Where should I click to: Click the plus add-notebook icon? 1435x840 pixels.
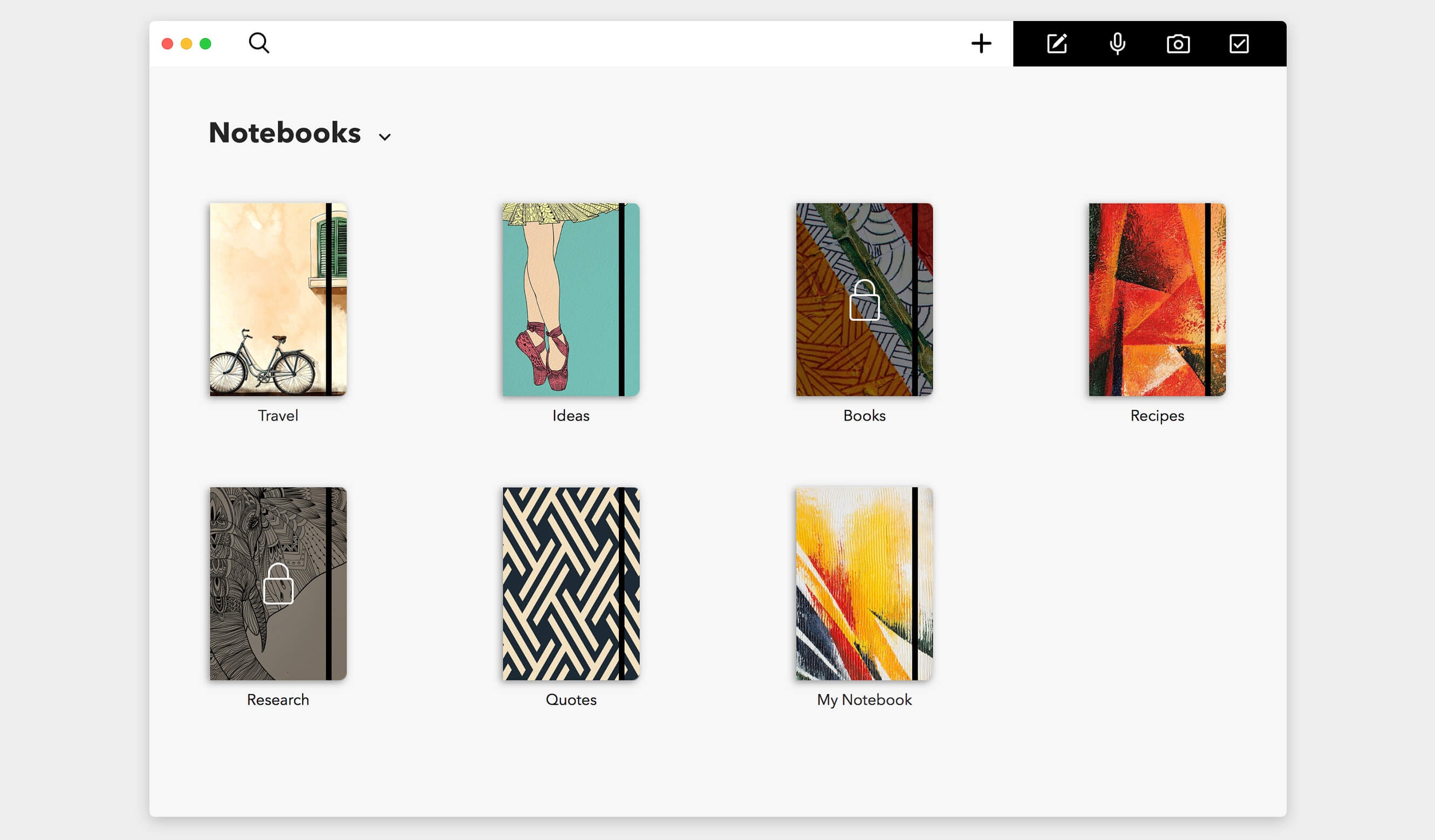tap(981, 43)
